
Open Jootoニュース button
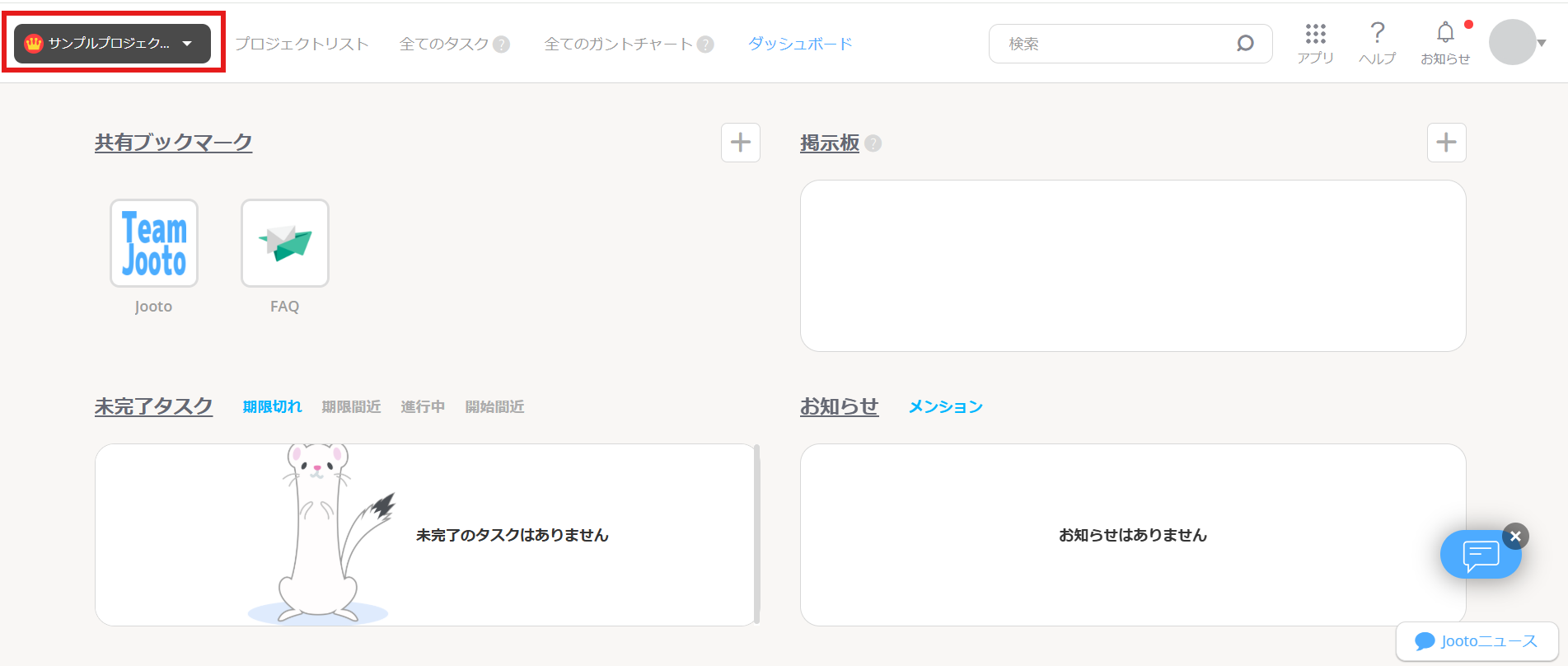pos(1477,641)
